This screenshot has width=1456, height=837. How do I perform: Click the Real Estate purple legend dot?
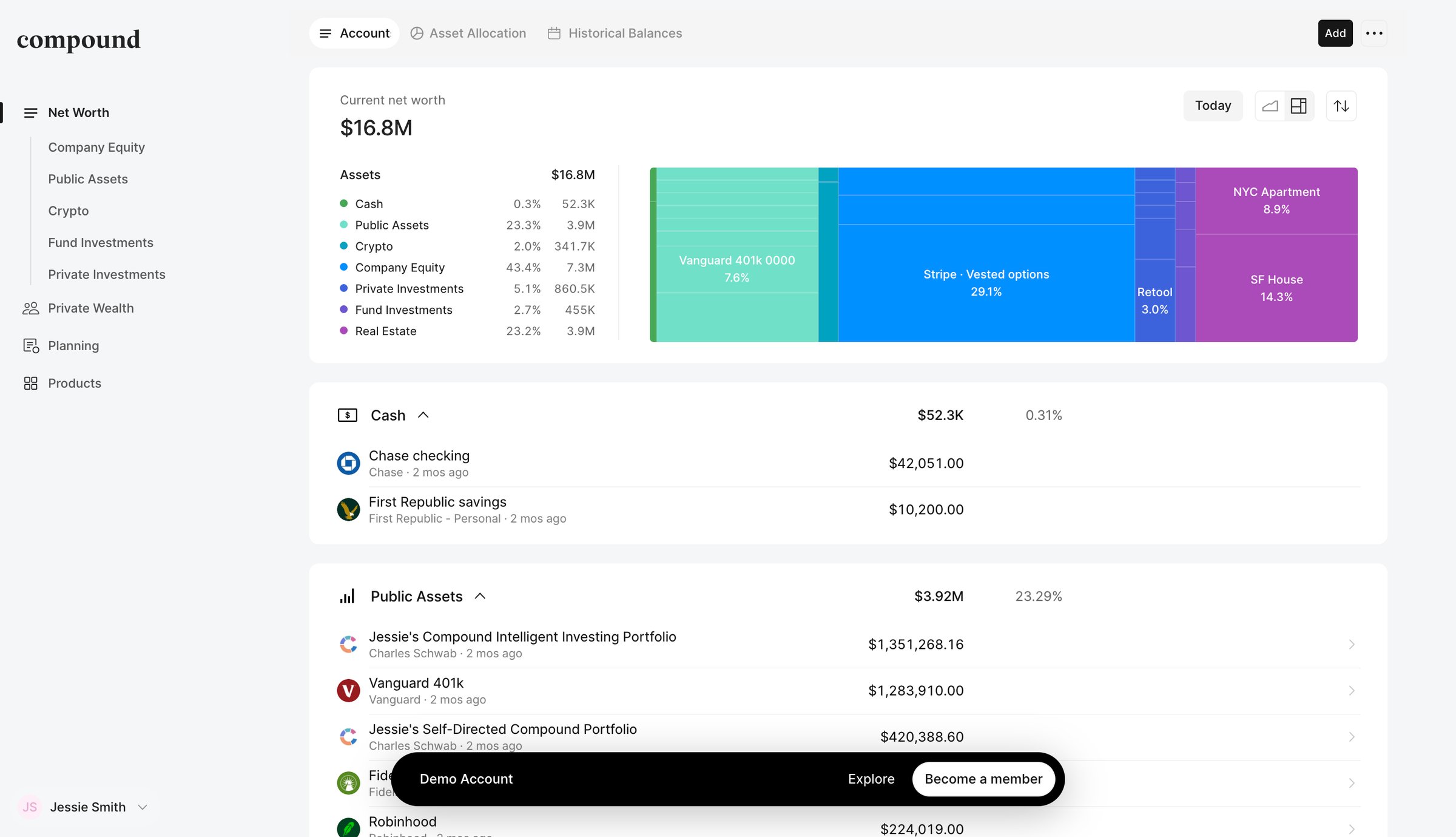tap(344, 331)
